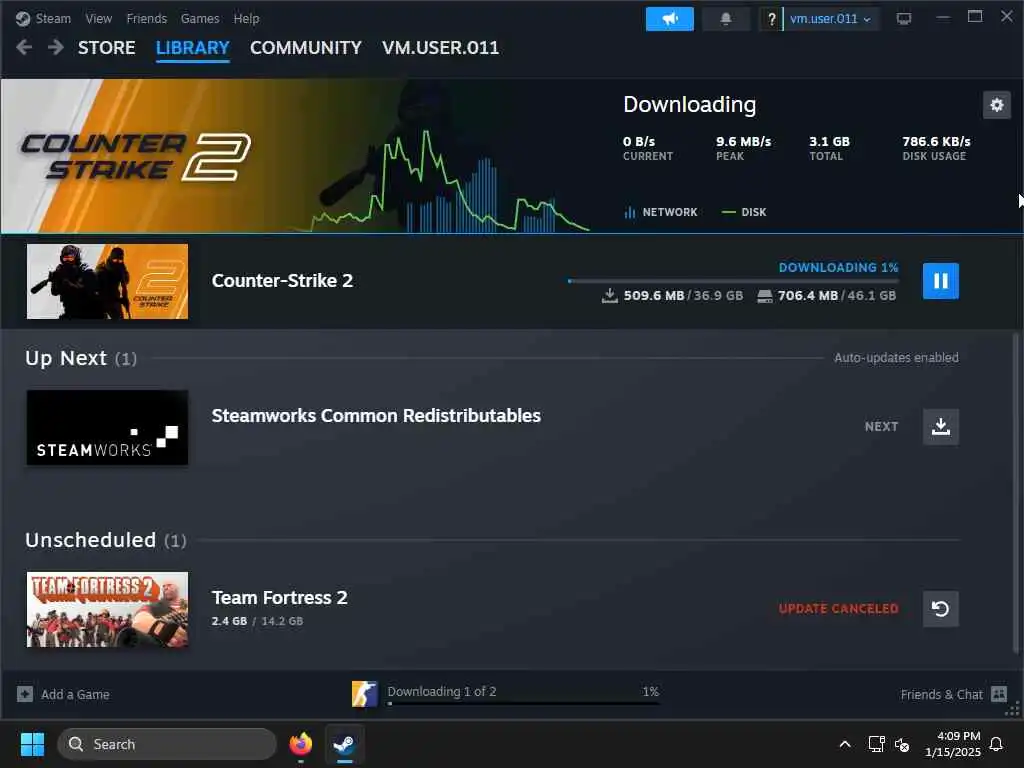The width and height of the screenshot is (1024, 768).
Task: Open Windows notification bell in taskbar
Action: [996, 744]
